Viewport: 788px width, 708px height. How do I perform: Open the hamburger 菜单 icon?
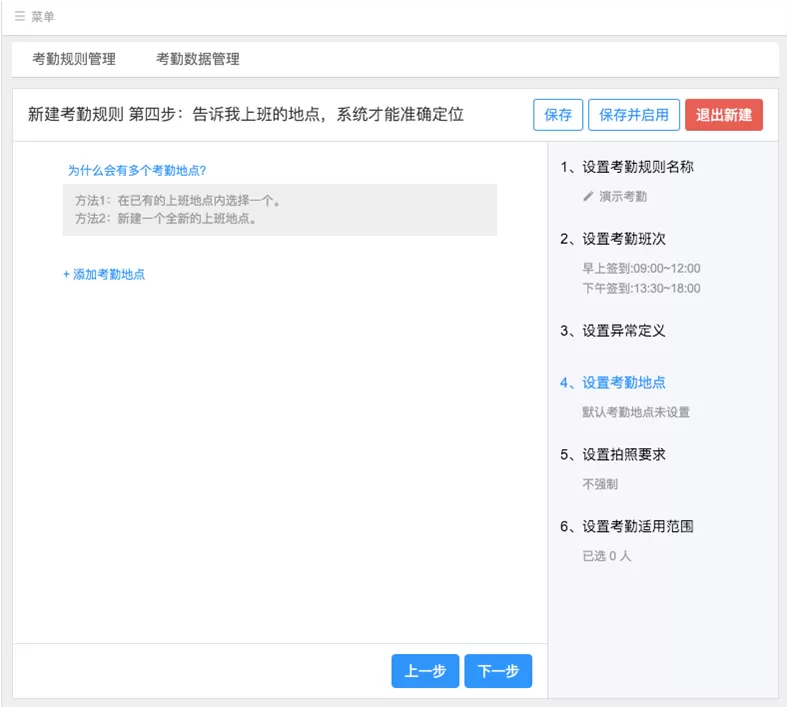(x=20, y=17)
